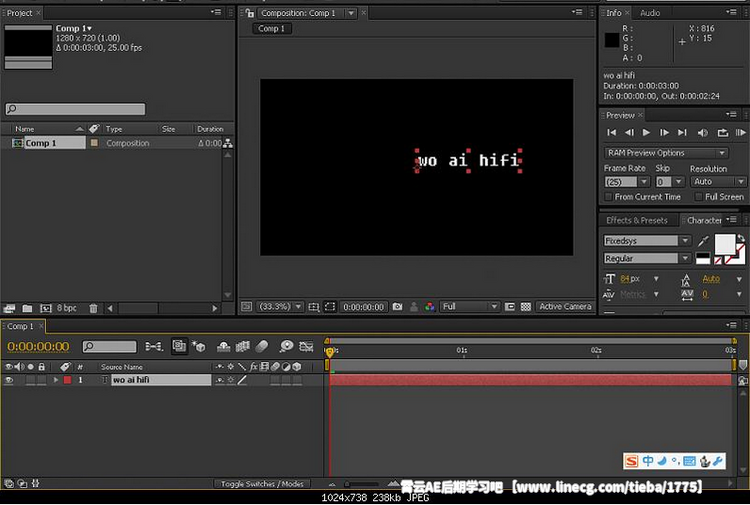
Task: Click Active Camera view button
Action: (565, 307)
